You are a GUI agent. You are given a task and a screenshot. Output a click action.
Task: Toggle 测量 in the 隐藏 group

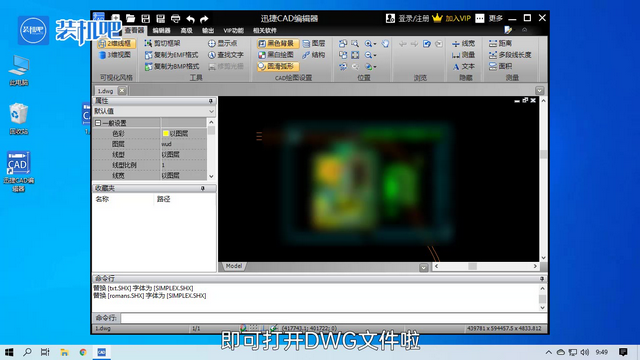coord(463,55)
